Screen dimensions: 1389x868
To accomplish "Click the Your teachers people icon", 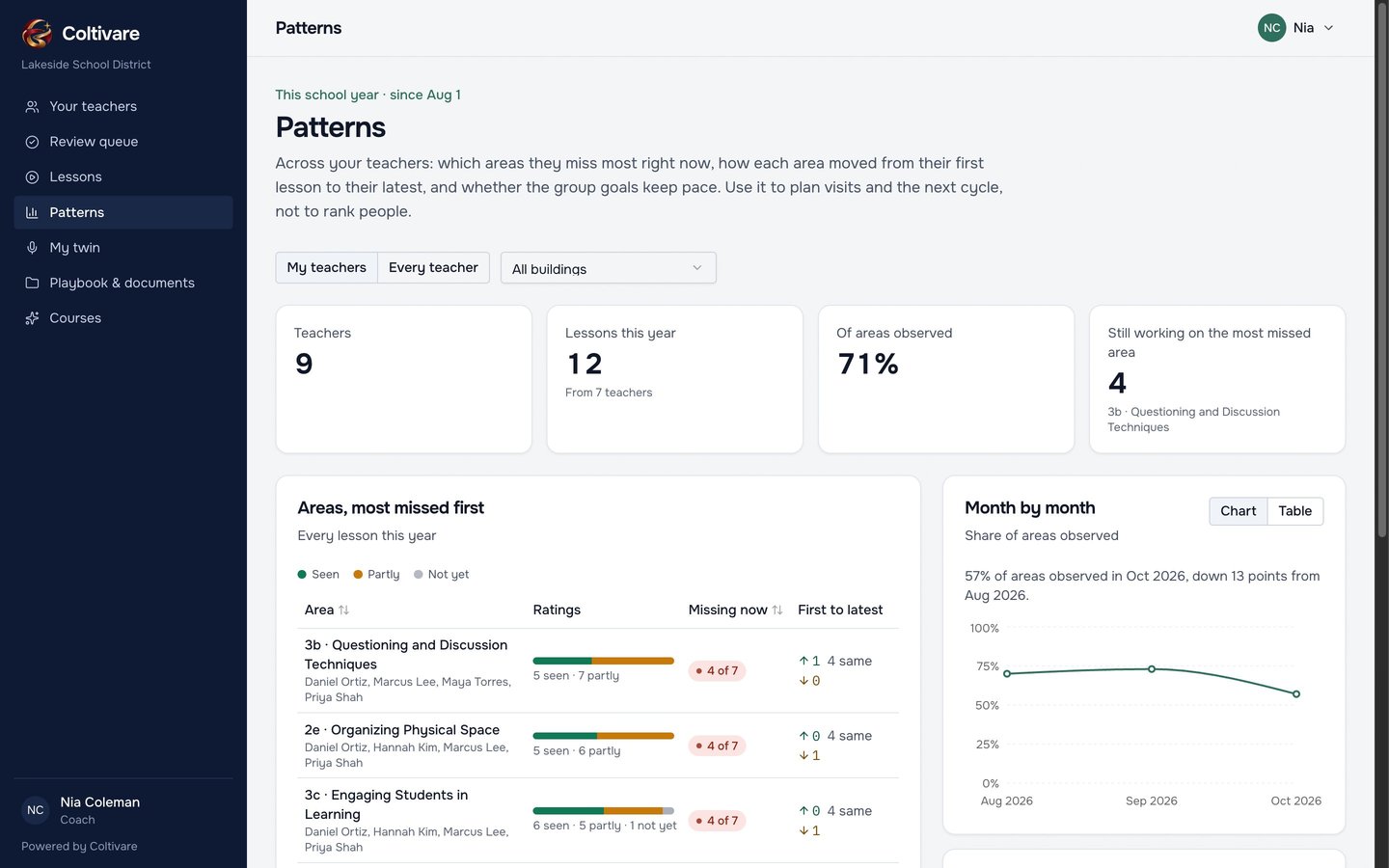I will [x=32, y=107].
